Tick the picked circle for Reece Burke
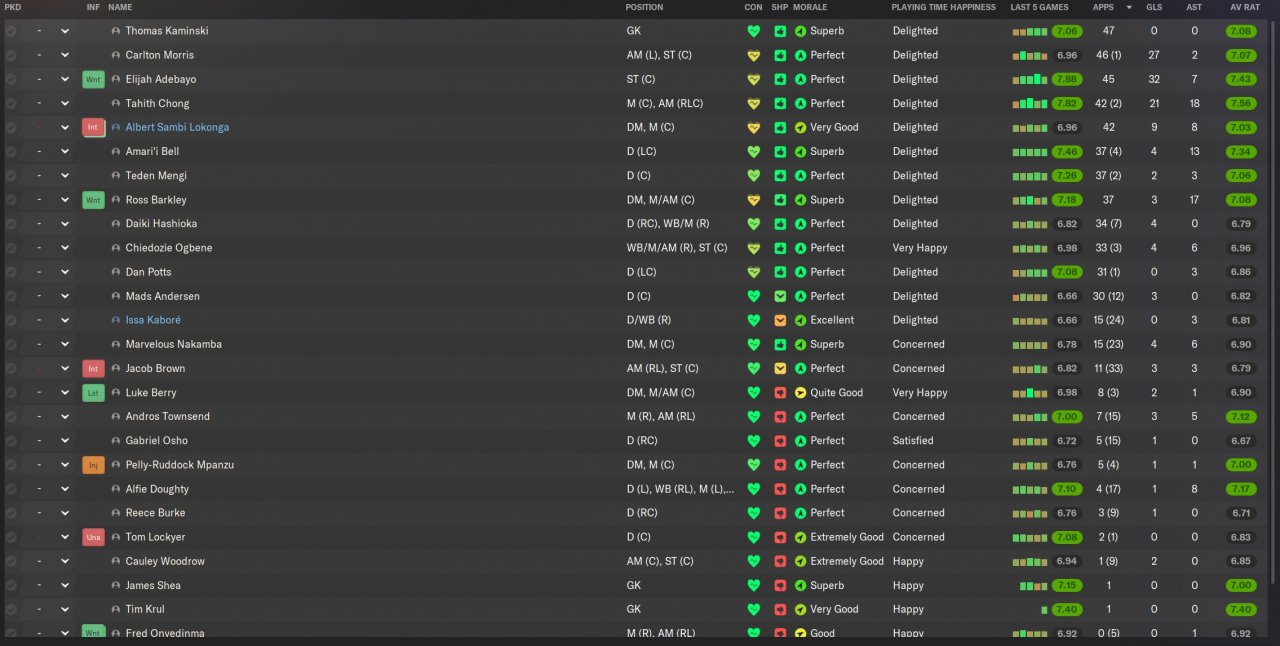The width and height of the screenshot is (1280, 646). (11, 513)
